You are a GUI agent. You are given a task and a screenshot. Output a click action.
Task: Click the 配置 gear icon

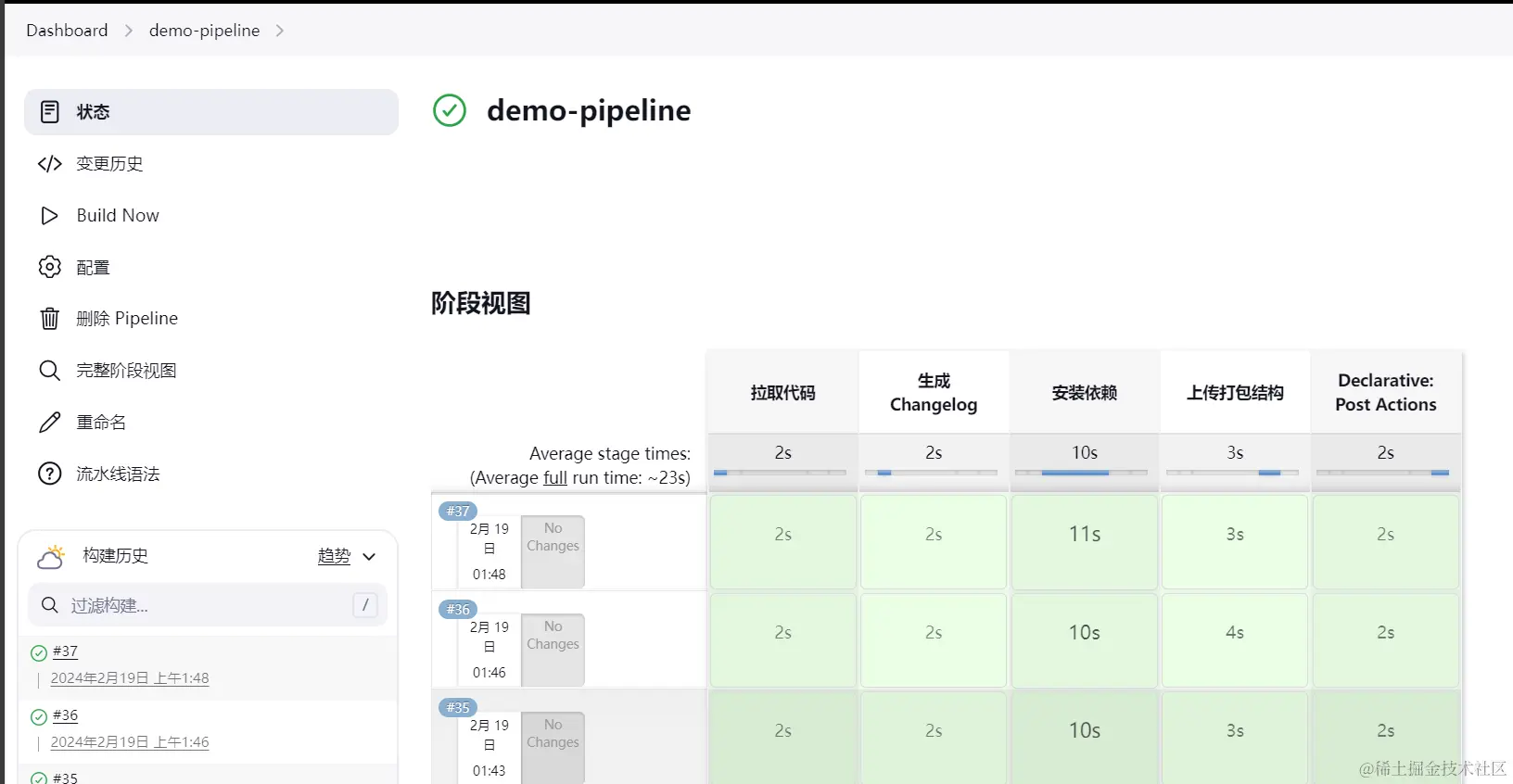[x=50, y=267]
